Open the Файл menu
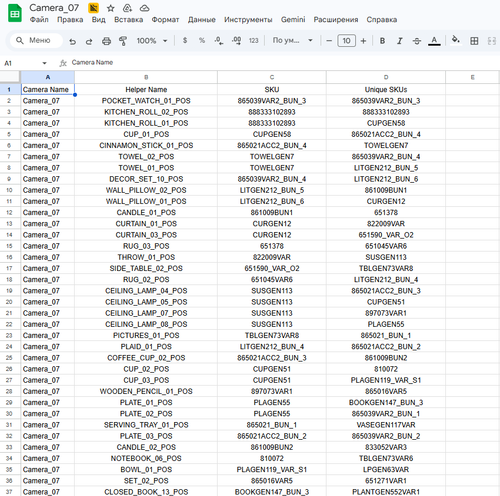The height and width of the screenshot is (496, 500). point(39,20)
